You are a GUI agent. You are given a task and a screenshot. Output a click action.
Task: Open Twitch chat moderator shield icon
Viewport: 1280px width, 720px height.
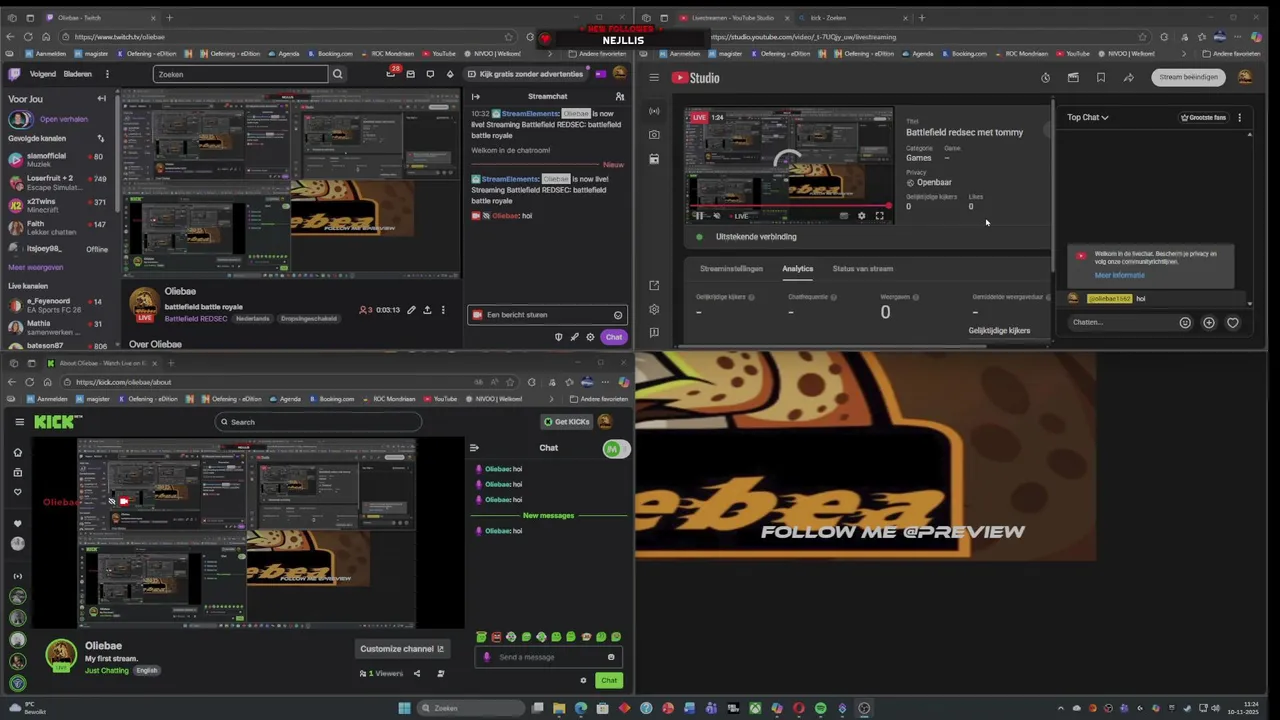click(x=558, y=337)
